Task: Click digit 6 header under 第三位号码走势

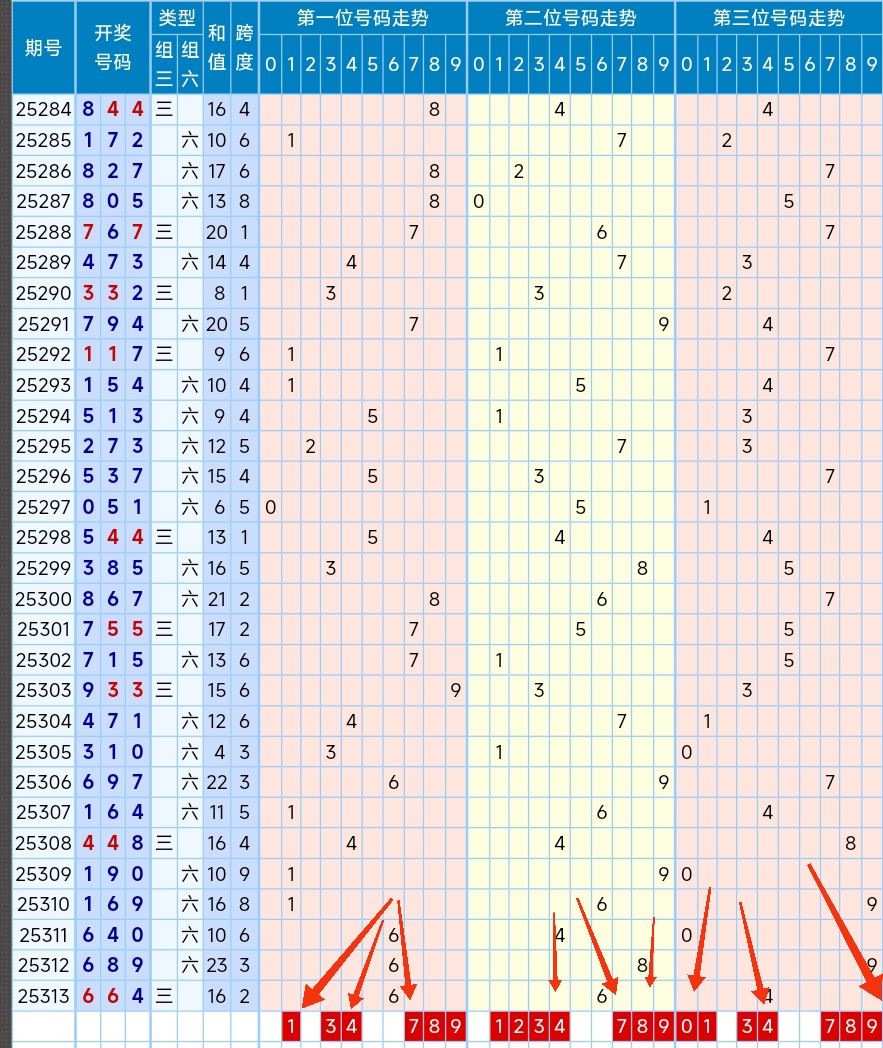Action: coord(809,64)
